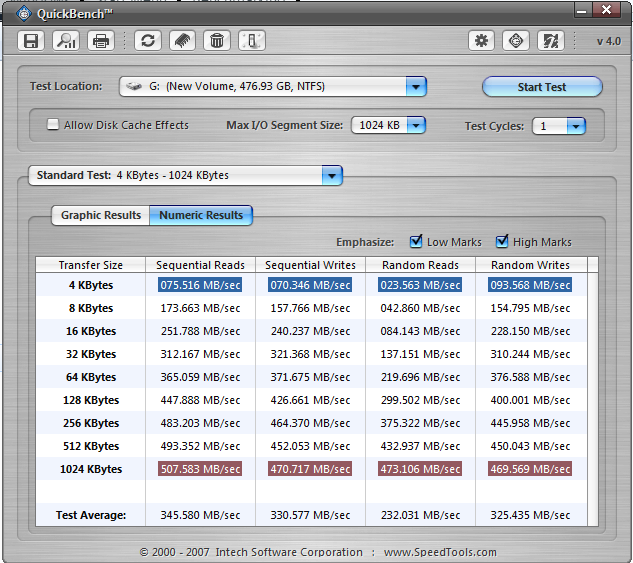Viewport: 633px width, 563px height.
Task: Click the refresh arrows toolbar icon
Action: 149,41
